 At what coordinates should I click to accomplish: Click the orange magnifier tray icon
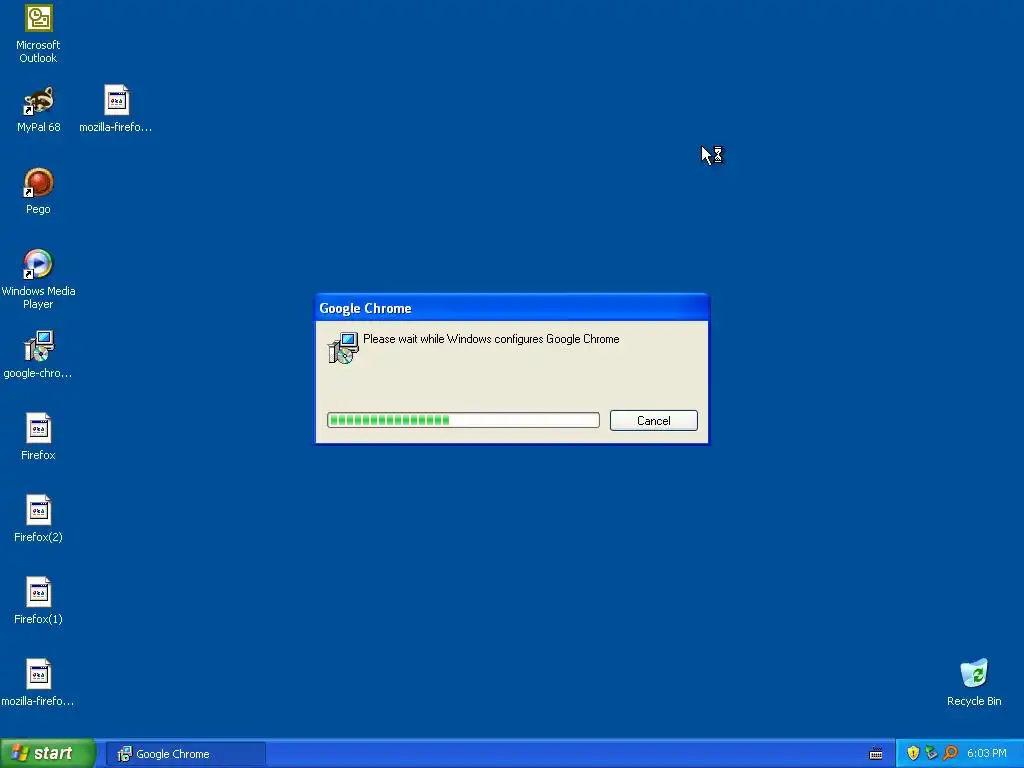click(x=950, y=753)
